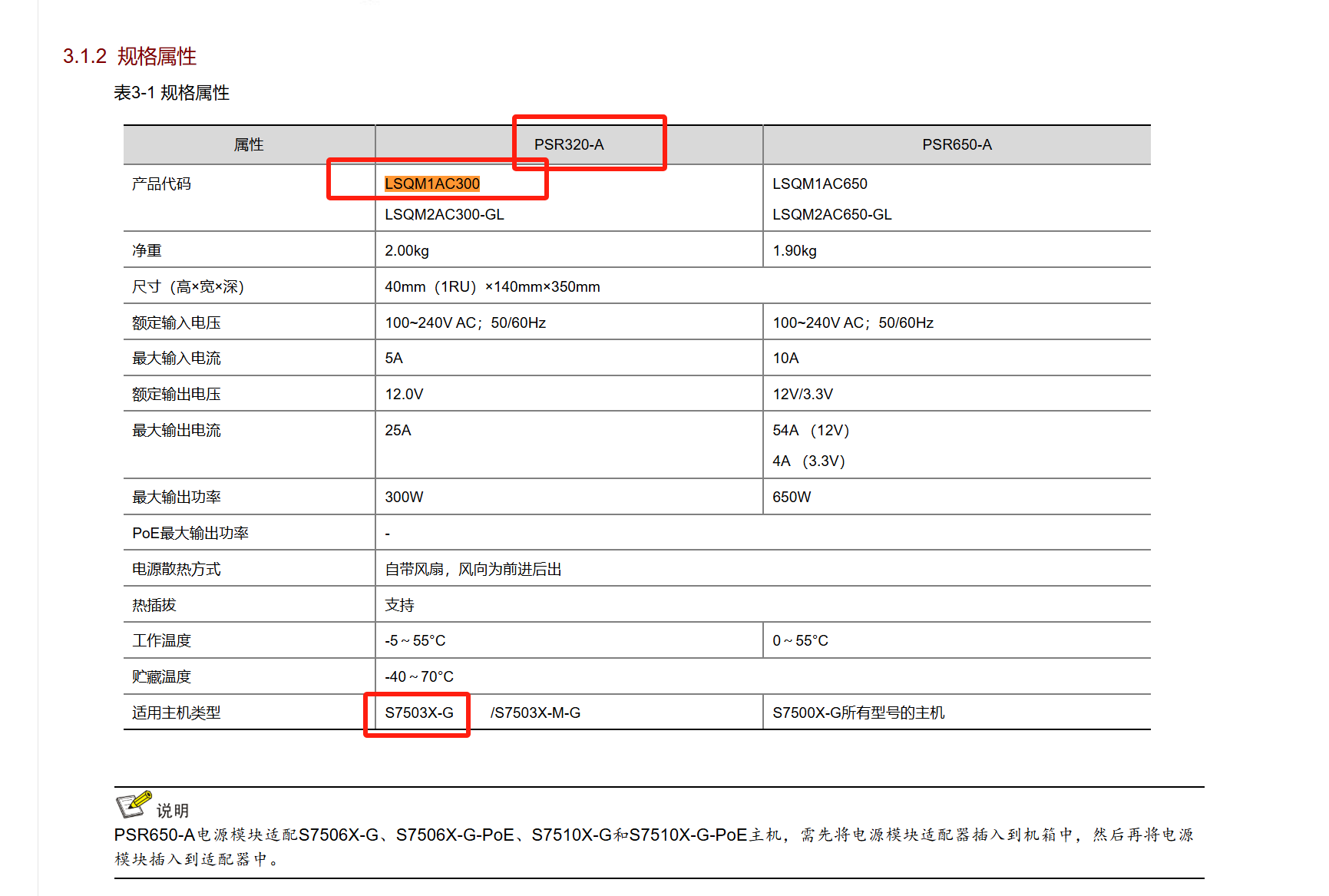The image size is (1329, 896).
Task: Click the text S7500X-G所有型号的主机
Action: pyautogui.click(x=858, y=713)
